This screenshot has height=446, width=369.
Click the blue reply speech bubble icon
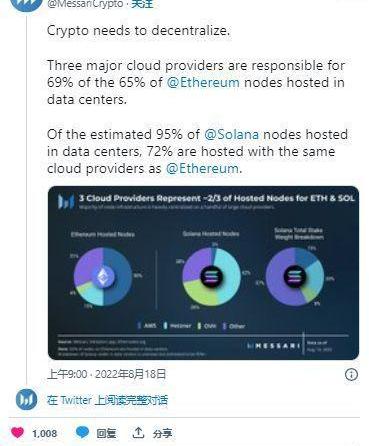[x=82, y=432]
